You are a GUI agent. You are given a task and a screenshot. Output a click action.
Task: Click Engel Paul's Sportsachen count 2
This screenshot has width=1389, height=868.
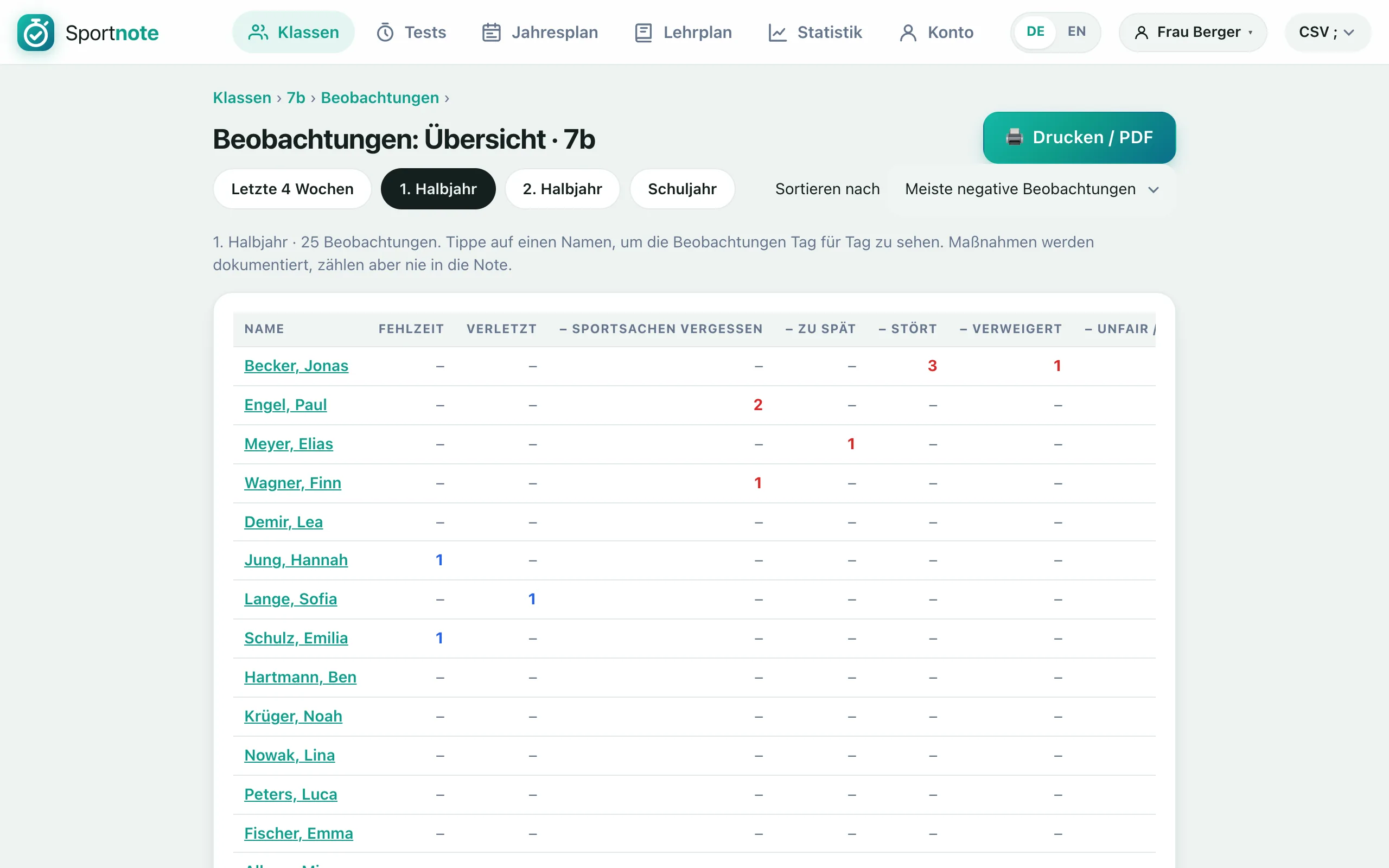coord(757,405)
